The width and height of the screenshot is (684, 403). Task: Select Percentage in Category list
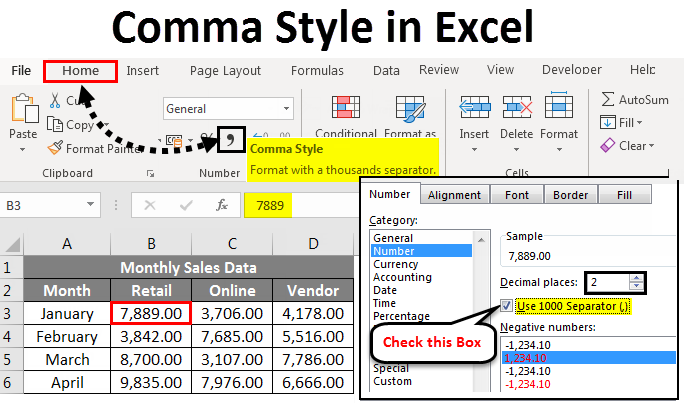pyautogui.click(x=401, y=316)
